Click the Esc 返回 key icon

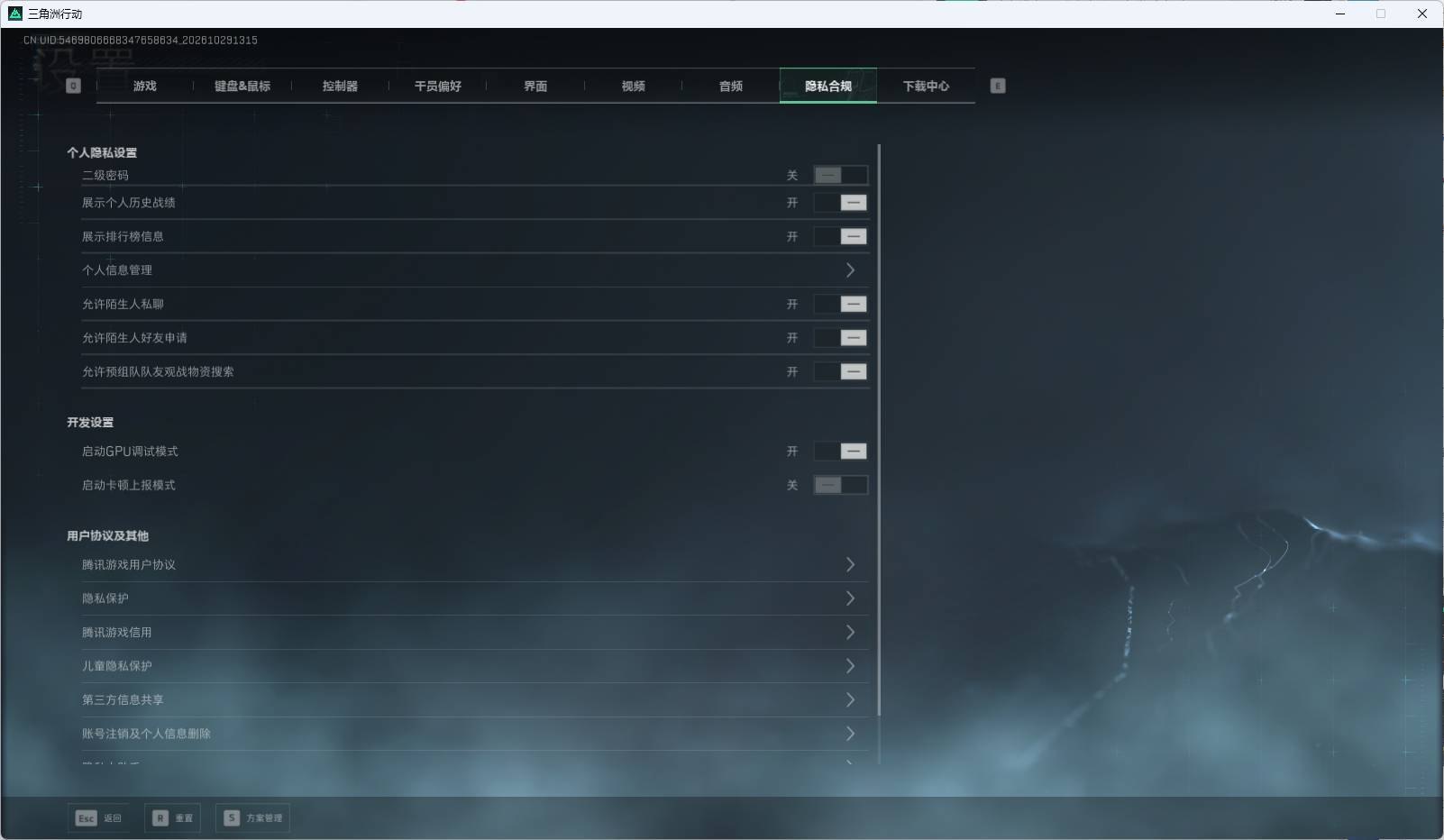(x=87, y=818)
